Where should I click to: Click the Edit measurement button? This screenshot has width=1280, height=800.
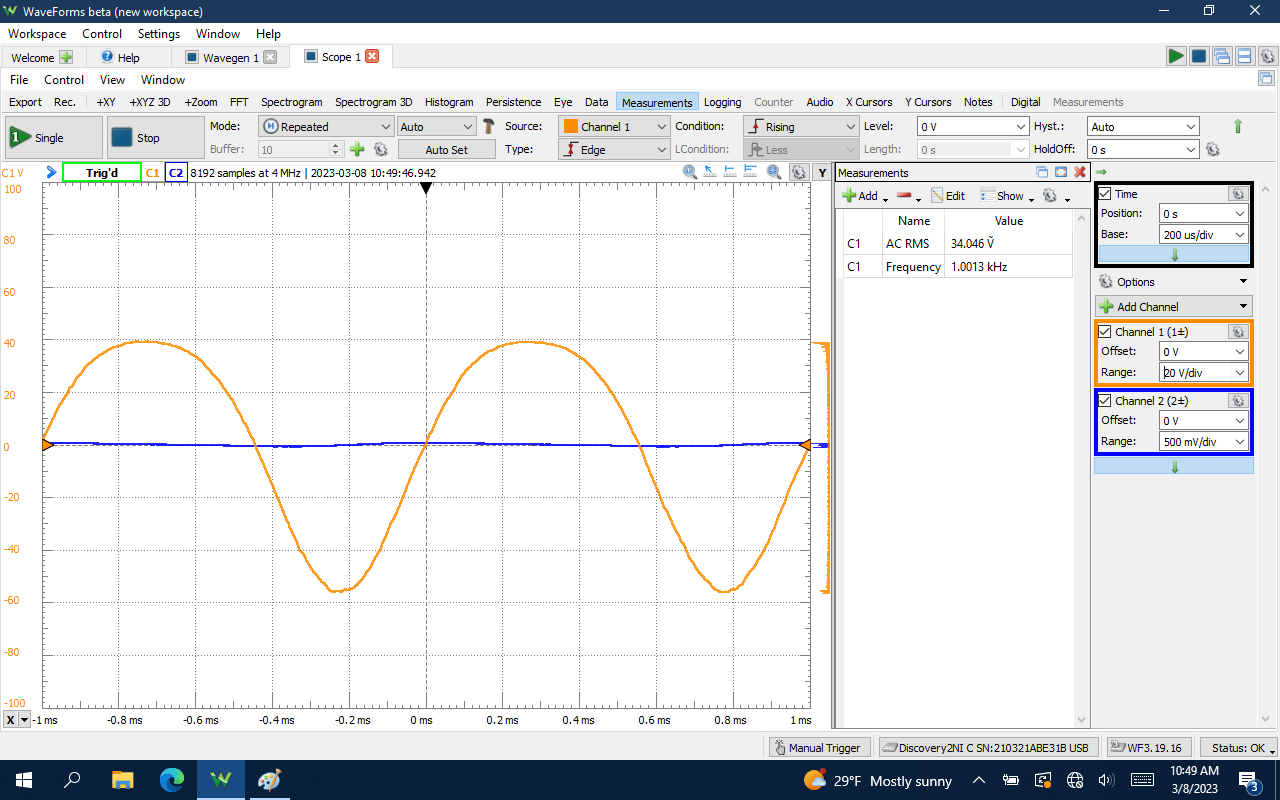(x=947, y=196)
